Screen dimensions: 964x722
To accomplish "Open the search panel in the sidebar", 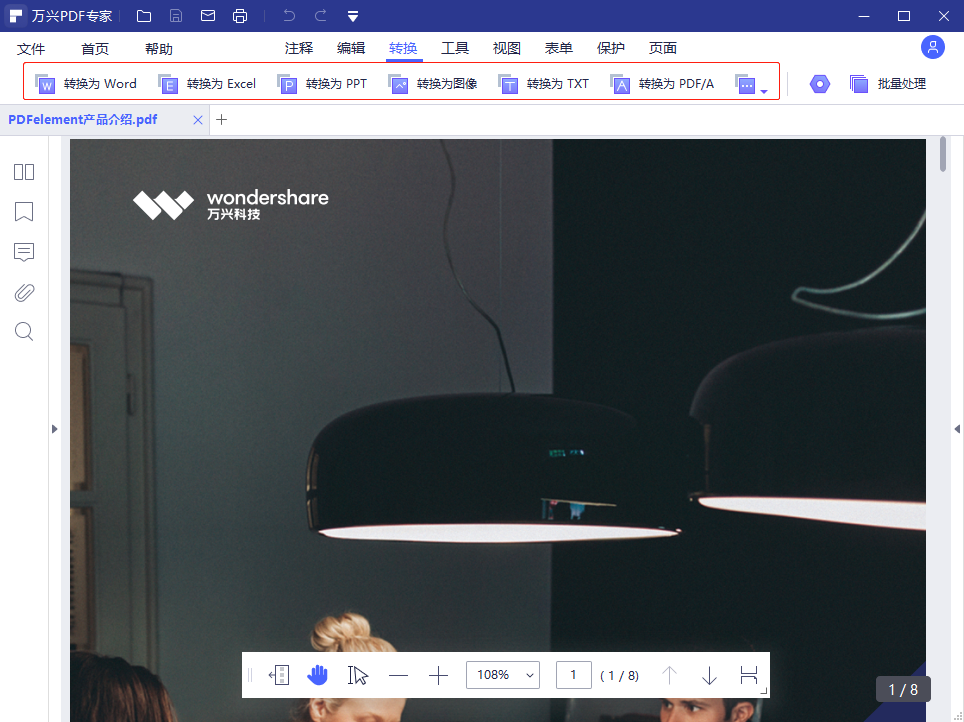I will 23,331.
